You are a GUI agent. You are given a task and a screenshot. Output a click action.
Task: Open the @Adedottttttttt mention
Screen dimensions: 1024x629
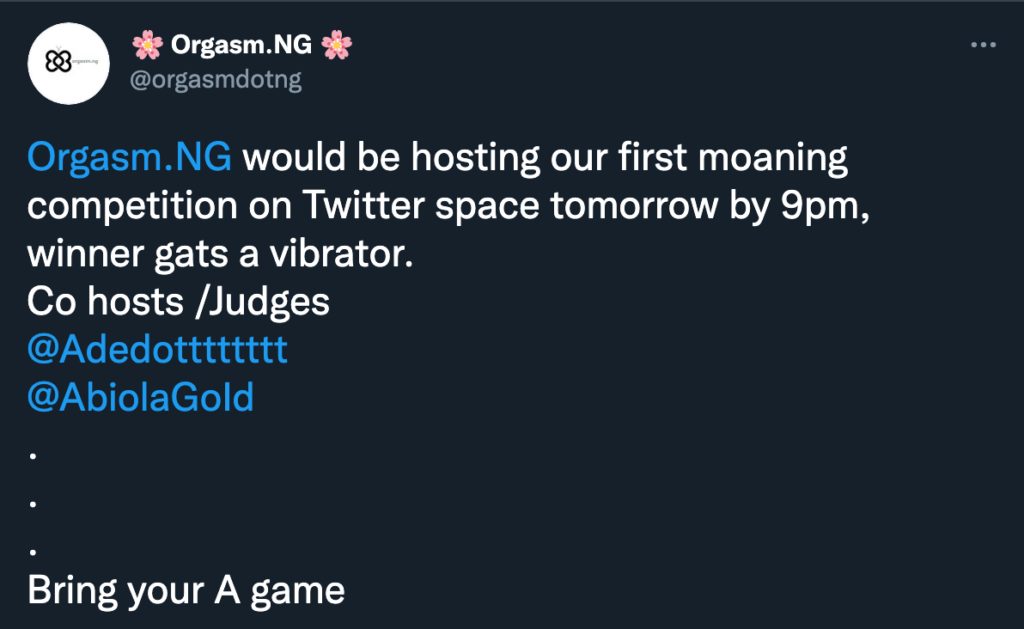coord(158,350)
